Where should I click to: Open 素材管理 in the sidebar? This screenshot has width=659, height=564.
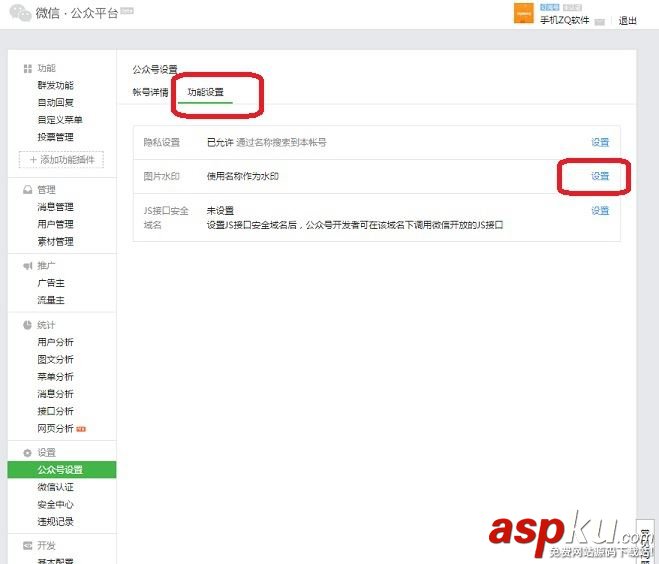pyautogui.click(x=55, y=241)
